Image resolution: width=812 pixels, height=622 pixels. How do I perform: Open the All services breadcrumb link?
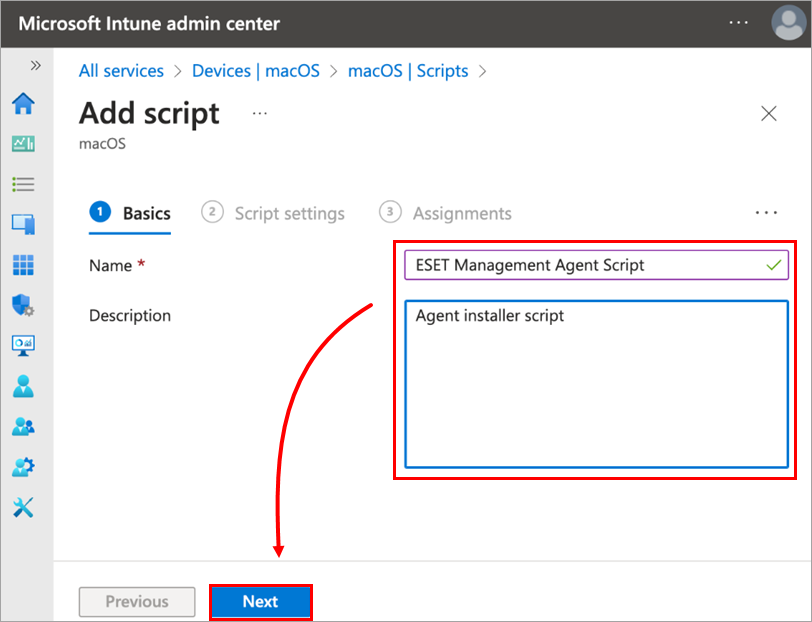click(121, 70)
